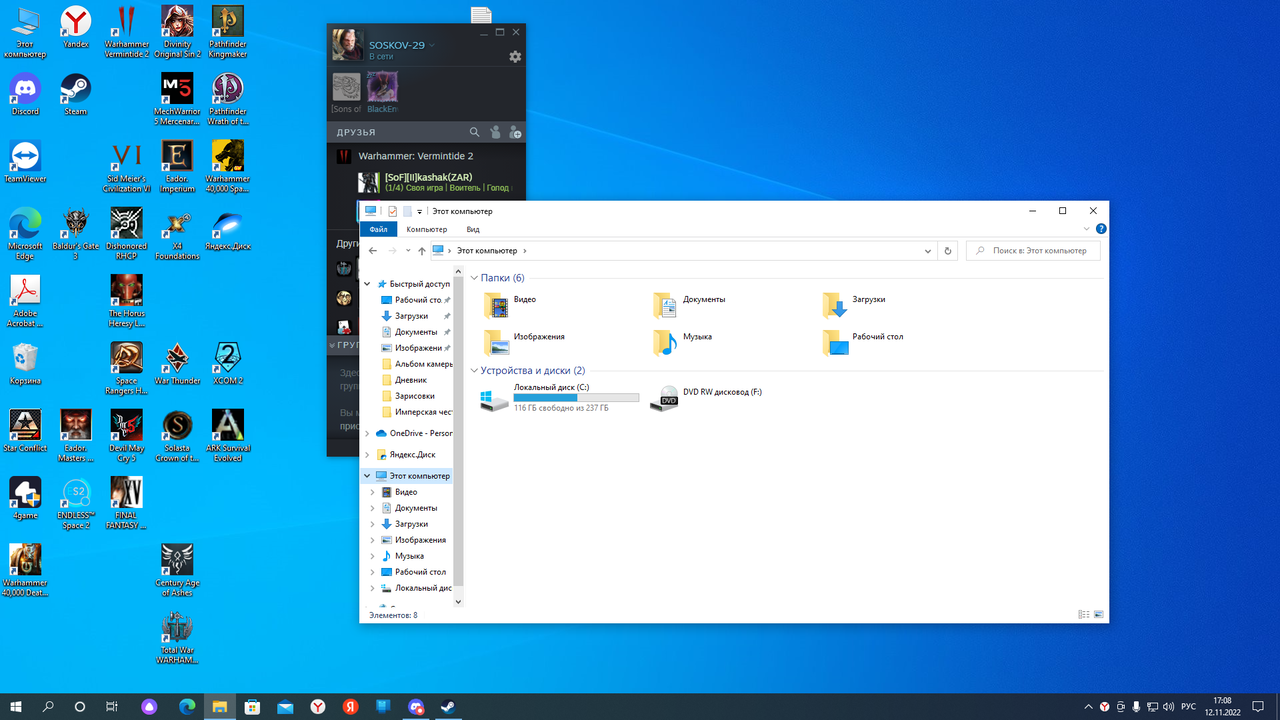Click Explorer back navigation arrow

point(373,251)
